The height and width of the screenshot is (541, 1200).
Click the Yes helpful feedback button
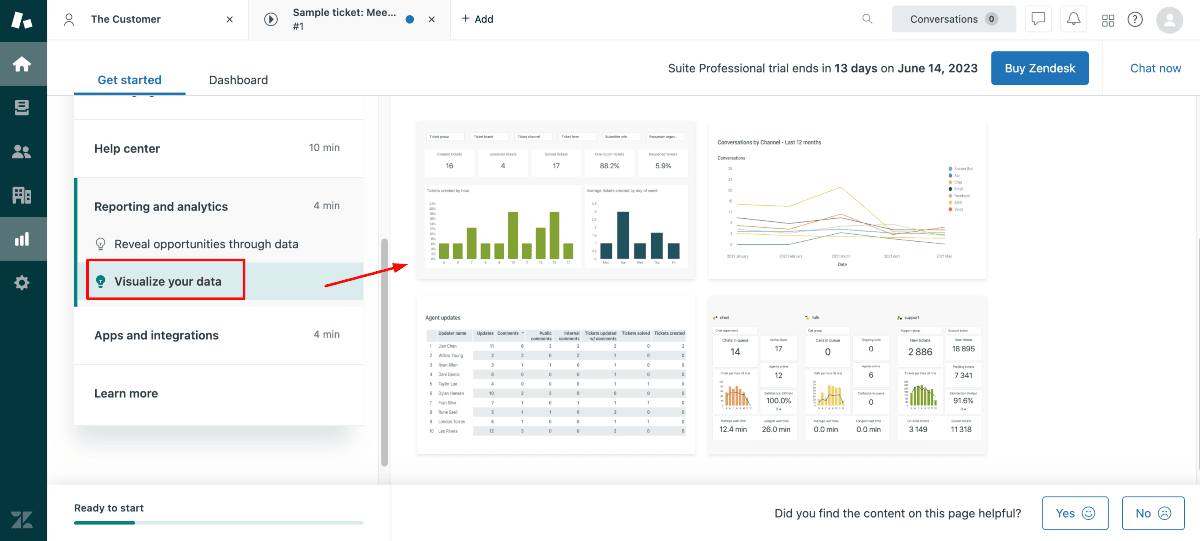tap(1075, 513)
